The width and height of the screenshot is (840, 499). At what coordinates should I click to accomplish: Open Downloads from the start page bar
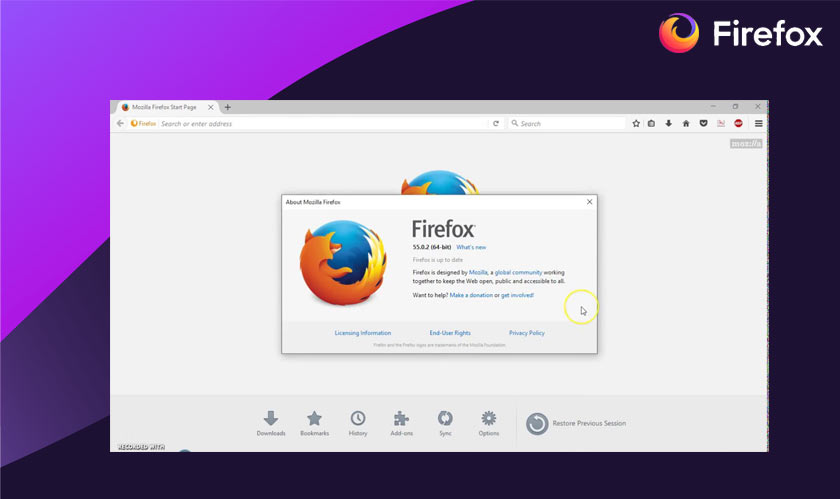coord(271,423)
